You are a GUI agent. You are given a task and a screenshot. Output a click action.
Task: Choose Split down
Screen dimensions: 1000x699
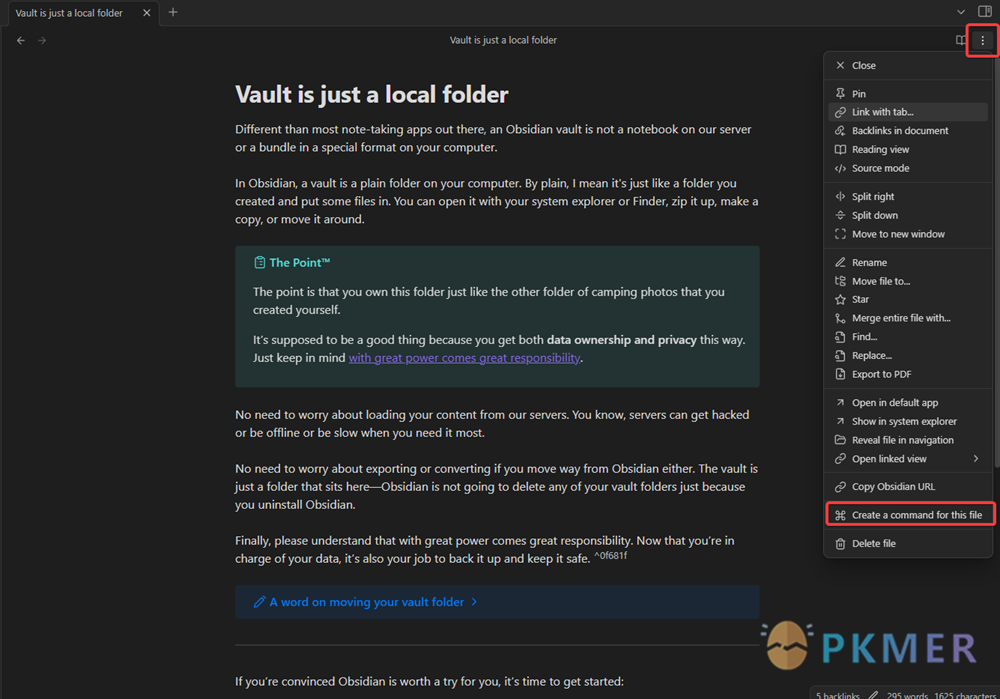pos(908,216)
